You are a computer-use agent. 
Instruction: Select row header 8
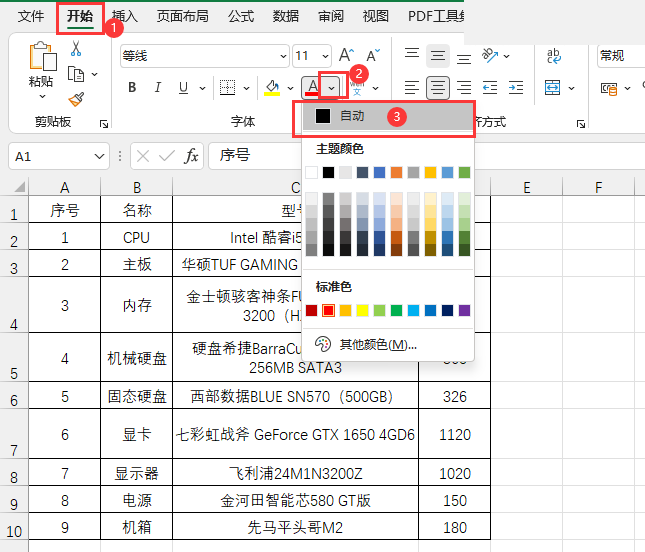(x=14, y=473)
